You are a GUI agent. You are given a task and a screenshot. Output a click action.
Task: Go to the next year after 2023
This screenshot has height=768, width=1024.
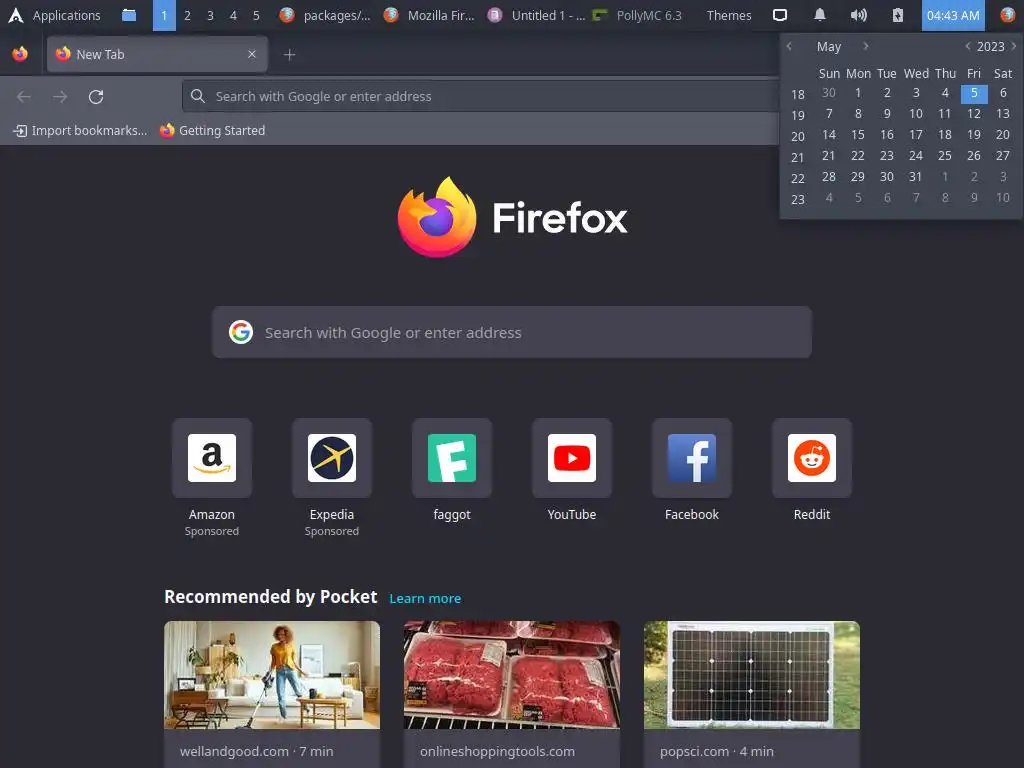pos(1014,46)
